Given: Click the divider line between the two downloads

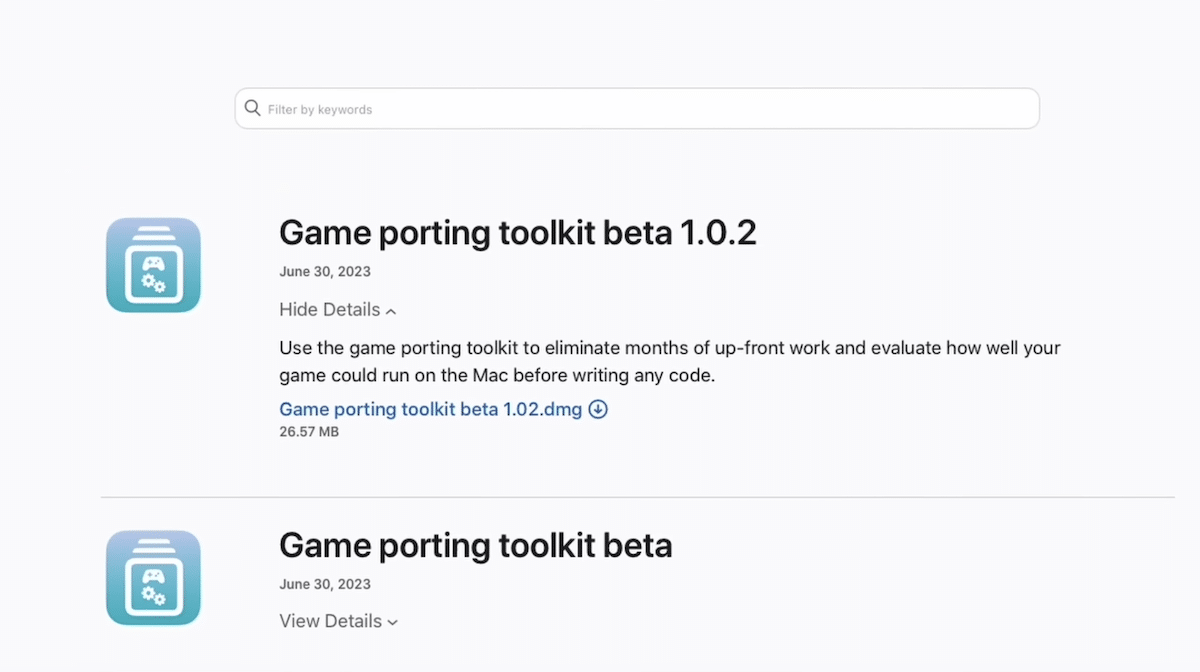Looking at the screenshot, I should pos(637,497).
